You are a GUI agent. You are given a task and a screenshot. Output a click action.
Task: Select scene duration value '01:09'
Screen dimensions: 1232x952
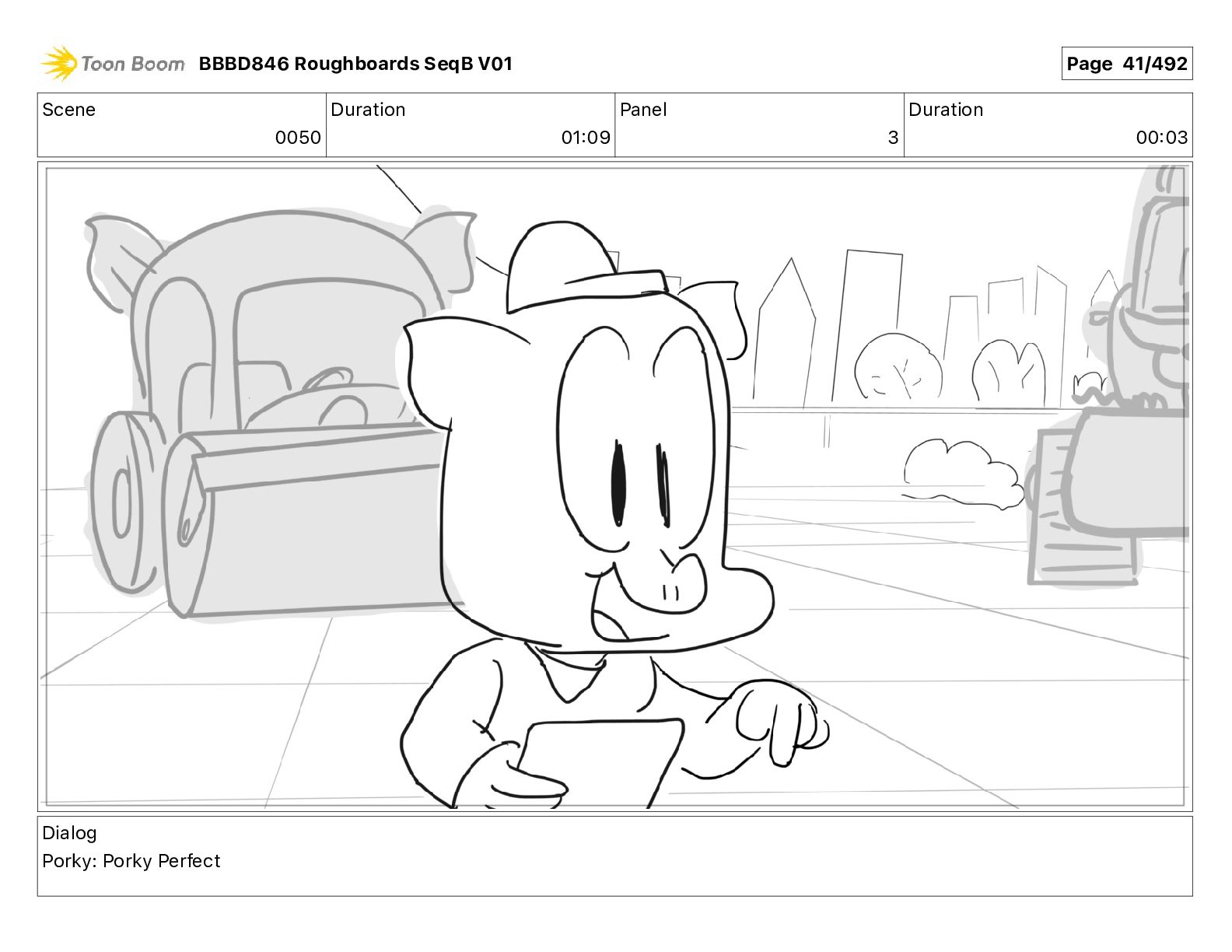[586, 138]
